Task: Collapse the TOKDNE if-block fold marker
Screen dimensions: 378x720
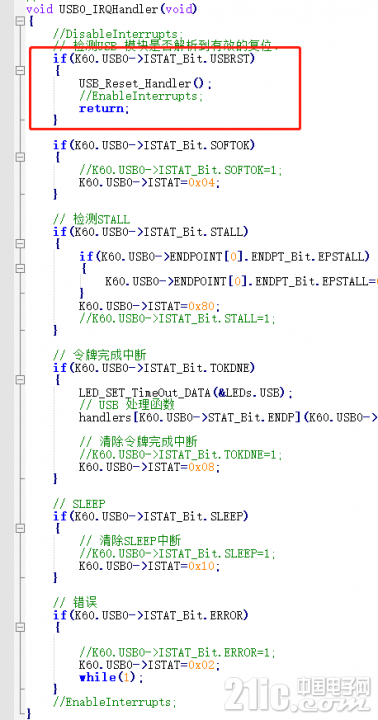Action: click(x=19, y=380)
